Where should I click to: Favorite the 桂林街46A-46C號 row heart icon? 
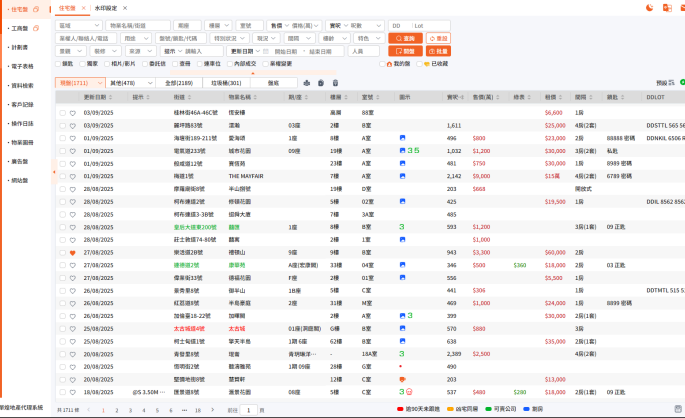[x=73, y=113]
